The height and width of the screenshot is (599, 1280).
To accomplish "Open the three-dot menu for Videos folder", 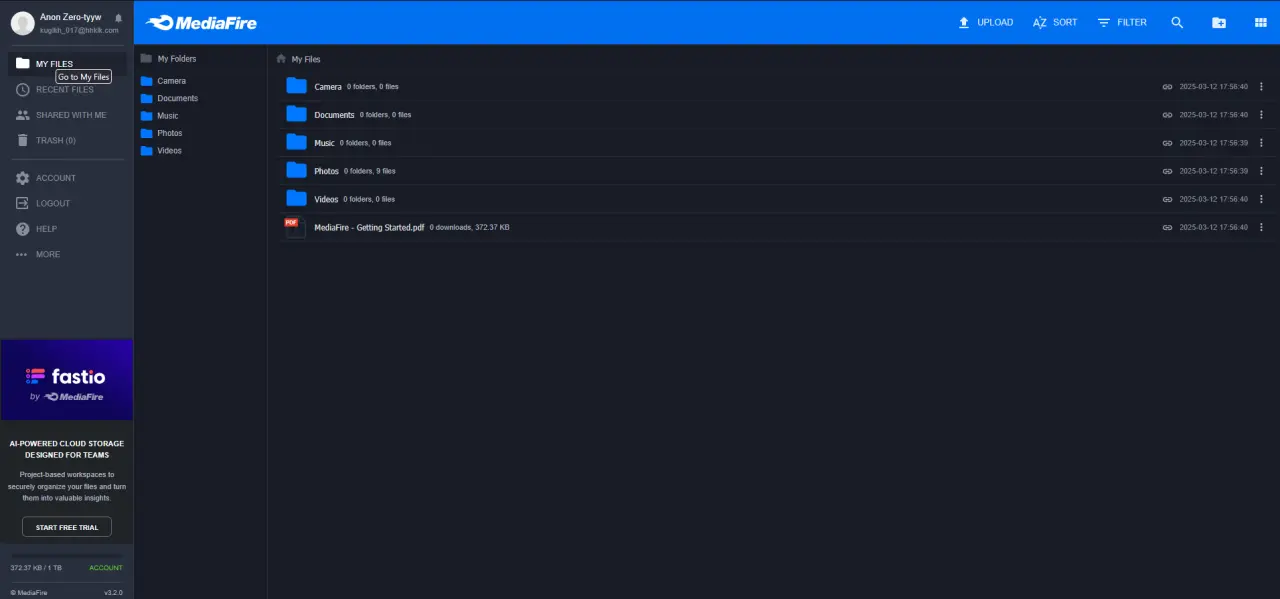I will point(1262,199).
